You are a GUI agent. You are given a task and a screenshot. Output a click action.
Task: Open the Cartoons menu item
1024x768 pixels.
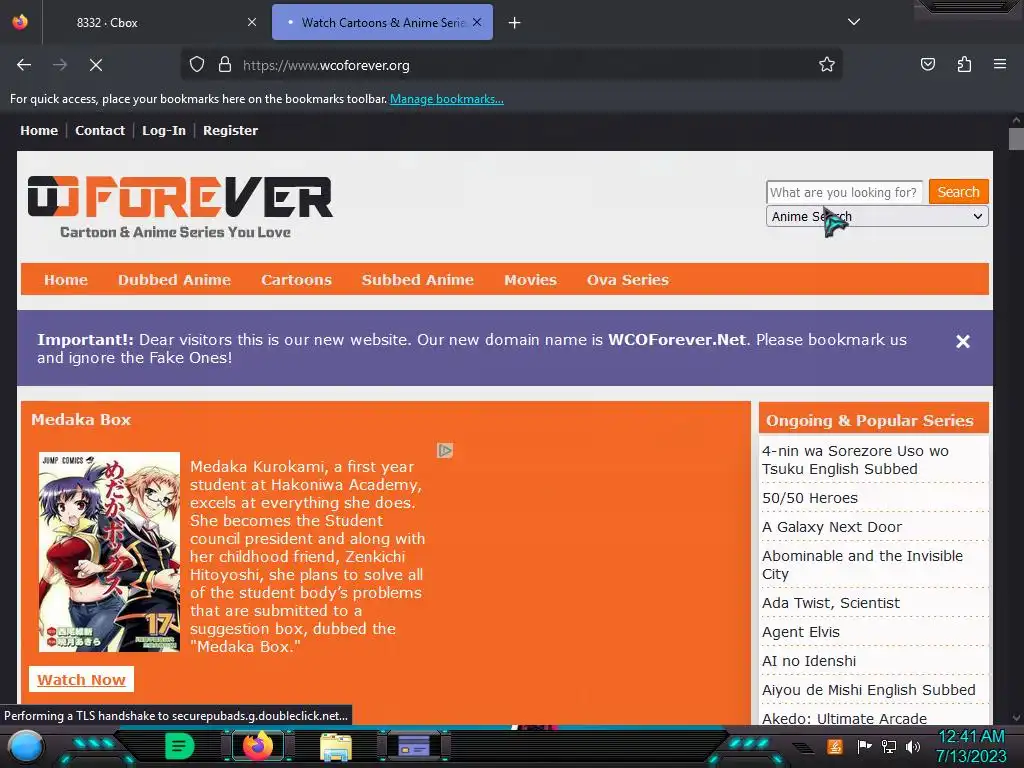(296, 280)
